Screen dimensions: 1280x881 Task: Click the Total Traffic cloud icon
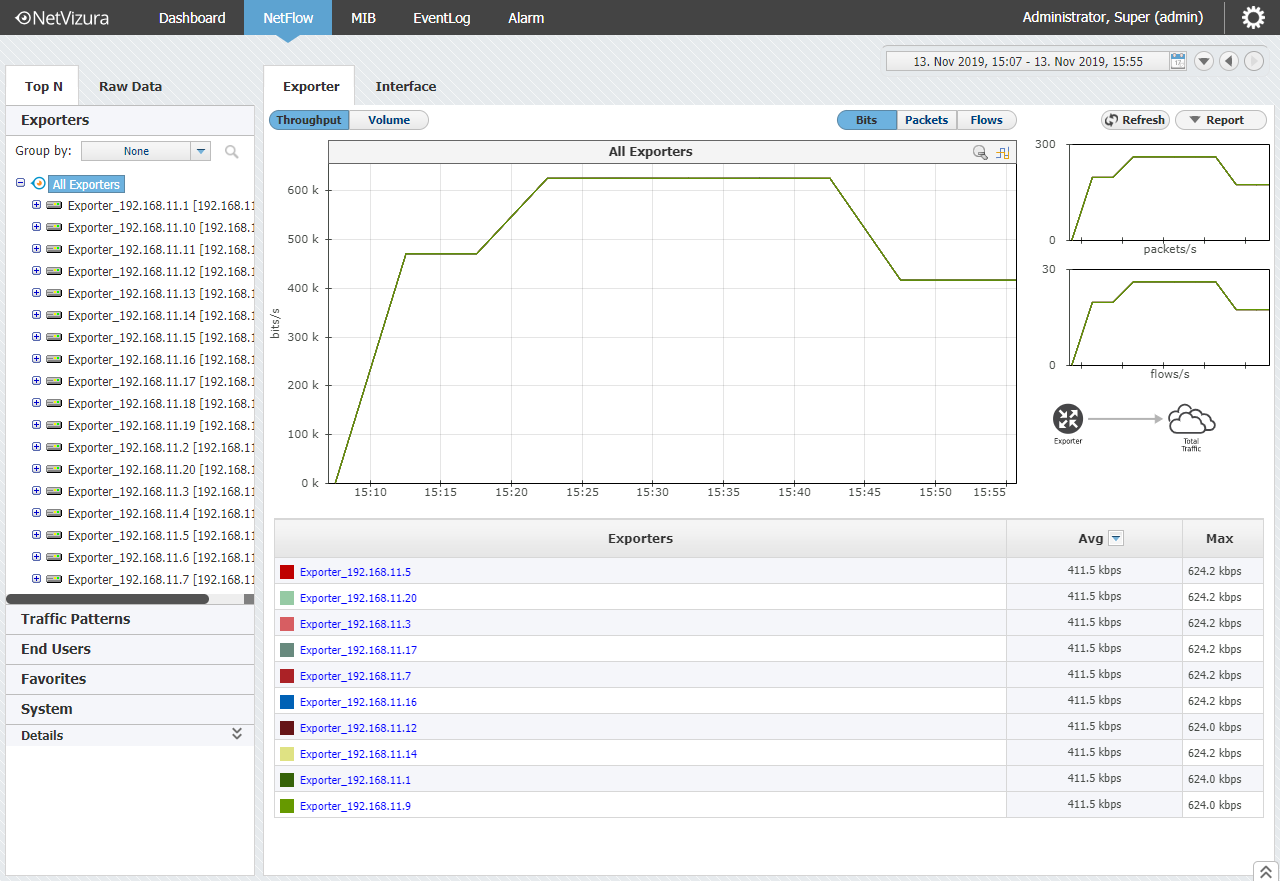tap(1190, 419)
